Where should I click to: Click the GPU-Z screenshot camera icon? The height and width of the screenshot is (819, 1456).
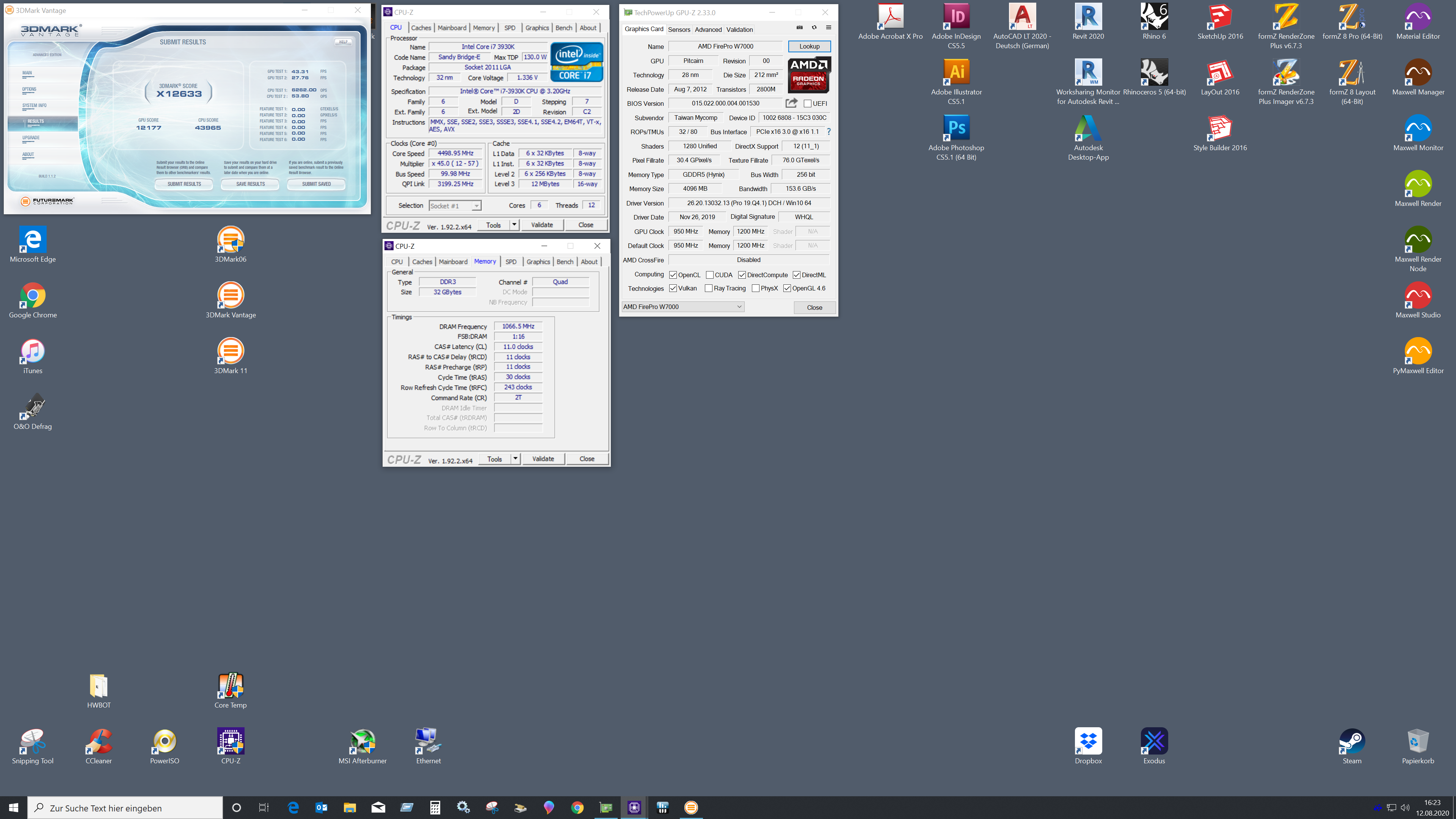(x=799, y=28)
